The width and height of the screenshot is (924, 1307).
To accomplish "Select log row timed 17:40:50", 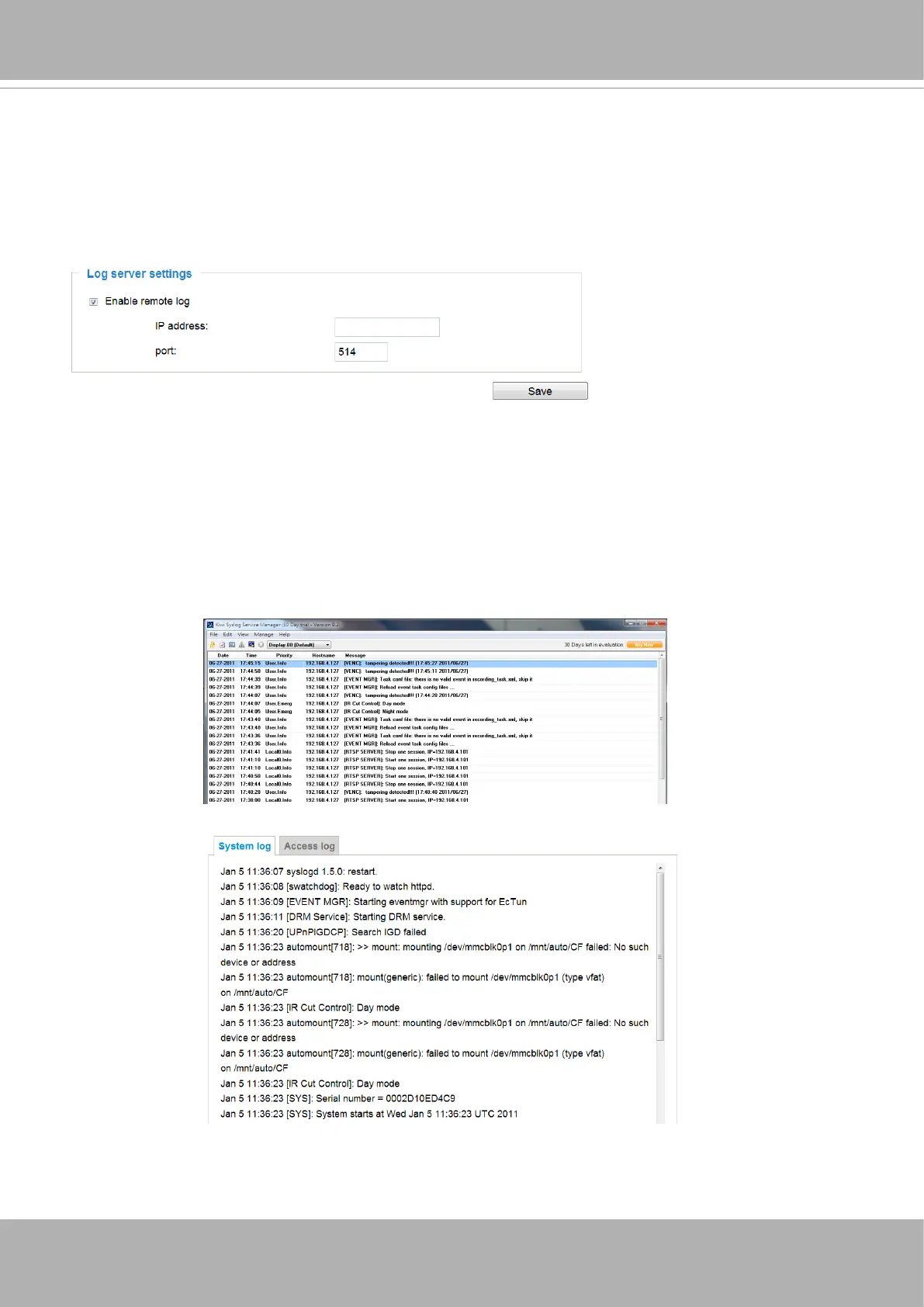I will pyautogui.click(x=433, y=776).
